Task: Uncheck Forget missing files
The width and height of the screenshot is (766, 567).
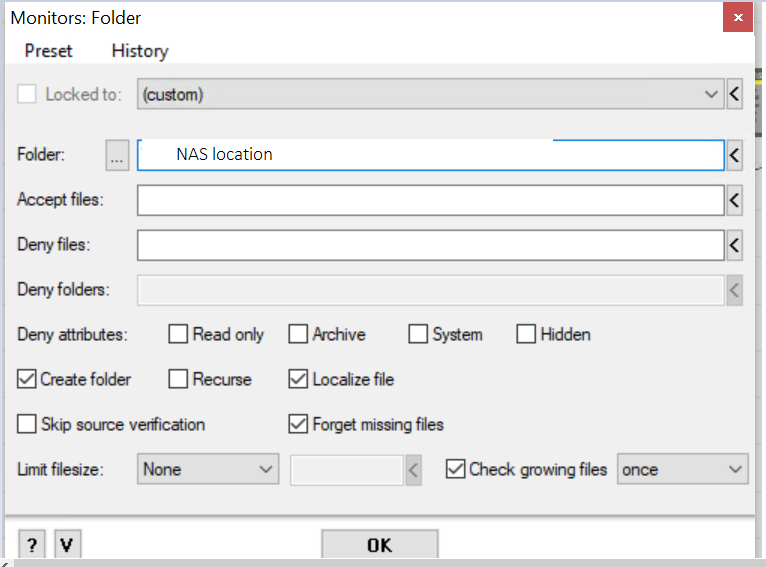Action: point(298,424)
